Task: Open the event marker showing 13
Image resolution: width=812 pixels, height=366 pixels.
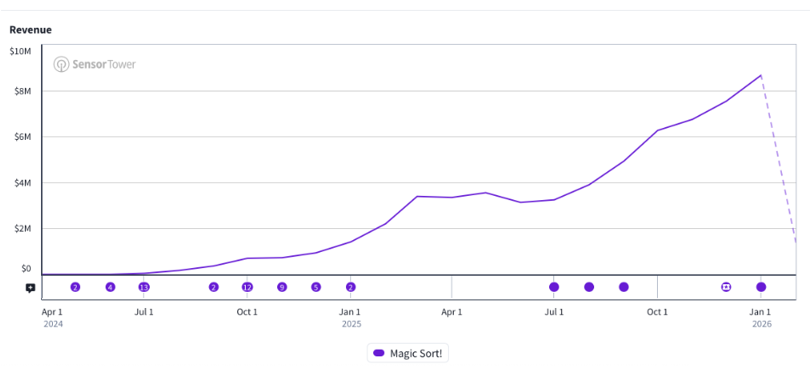Action: (144, 287)
